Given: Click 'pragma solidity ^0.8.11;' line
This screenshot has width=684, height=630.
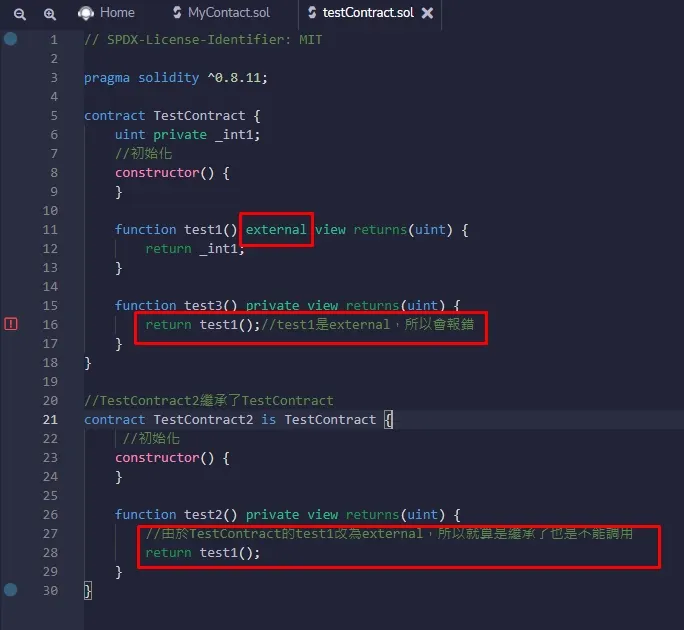Looking at the screenshot, I should tap(176, 78).
